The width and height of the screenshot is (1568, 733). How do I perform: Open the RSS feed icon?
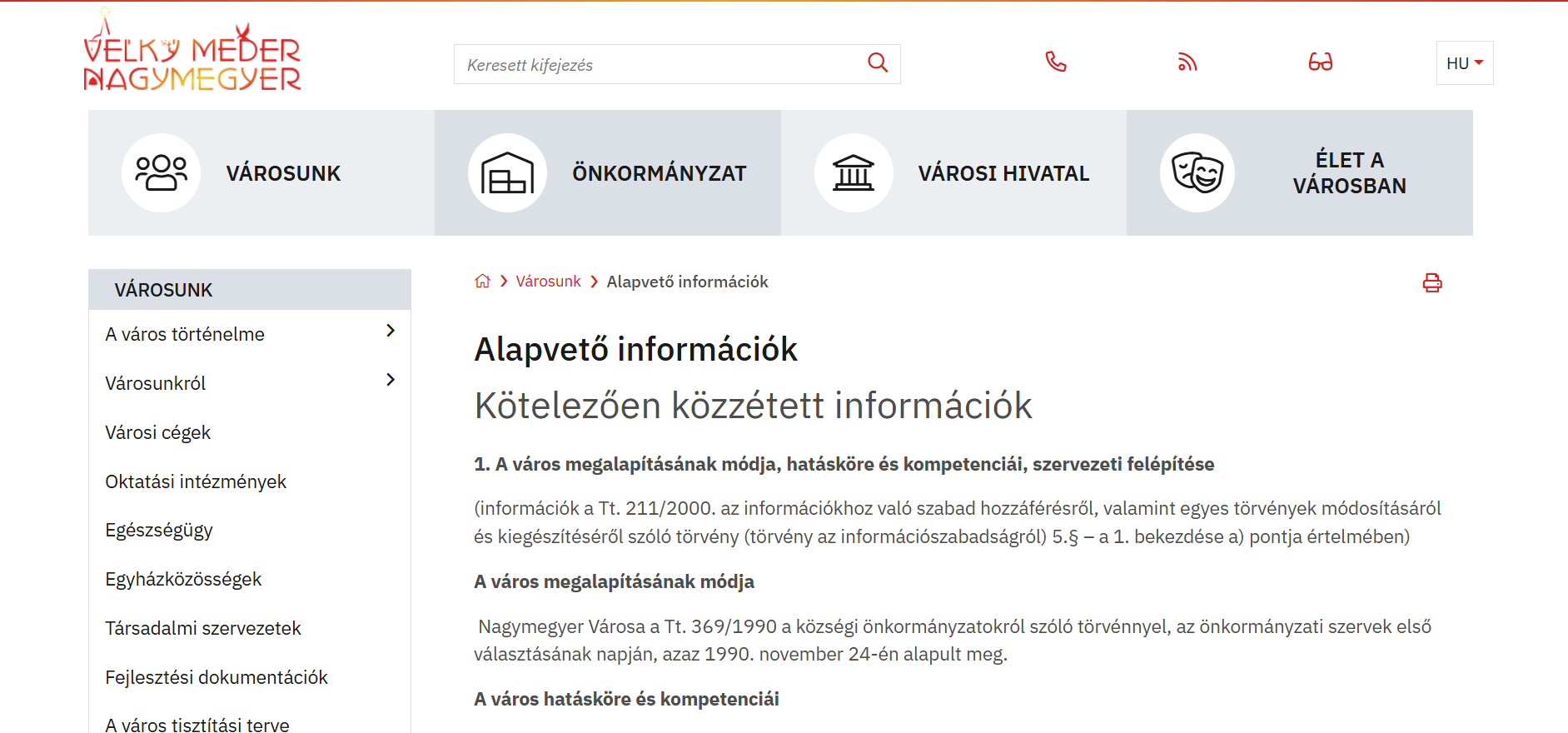1187,62
